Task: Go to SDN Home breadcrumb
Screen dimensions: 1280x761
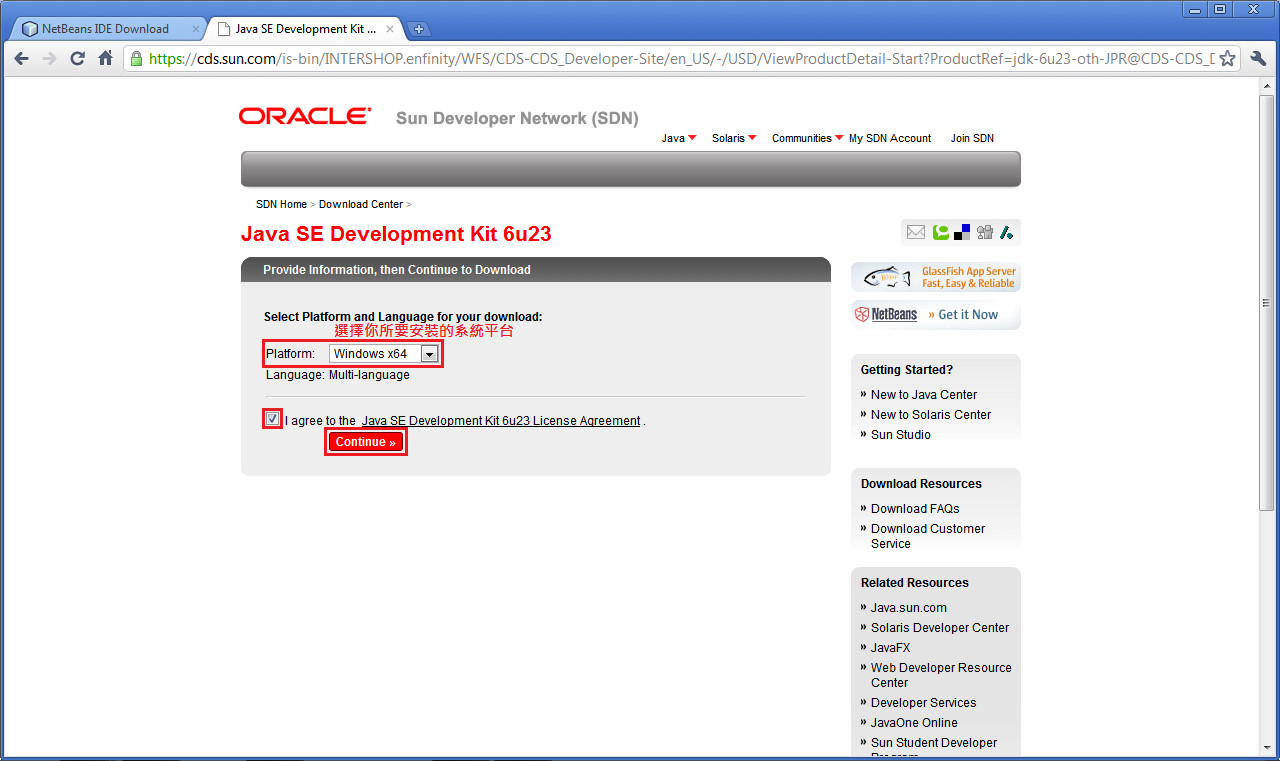Action: click(281, 204)
